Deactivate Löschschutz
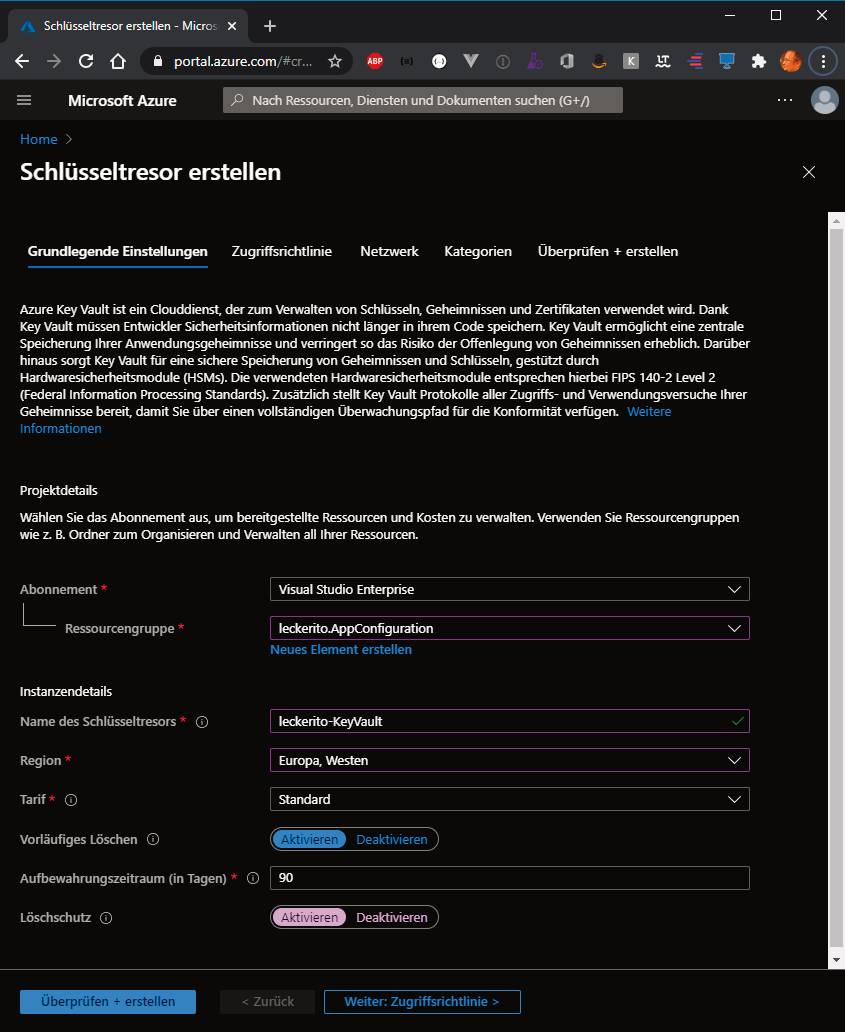 [392, 917]
